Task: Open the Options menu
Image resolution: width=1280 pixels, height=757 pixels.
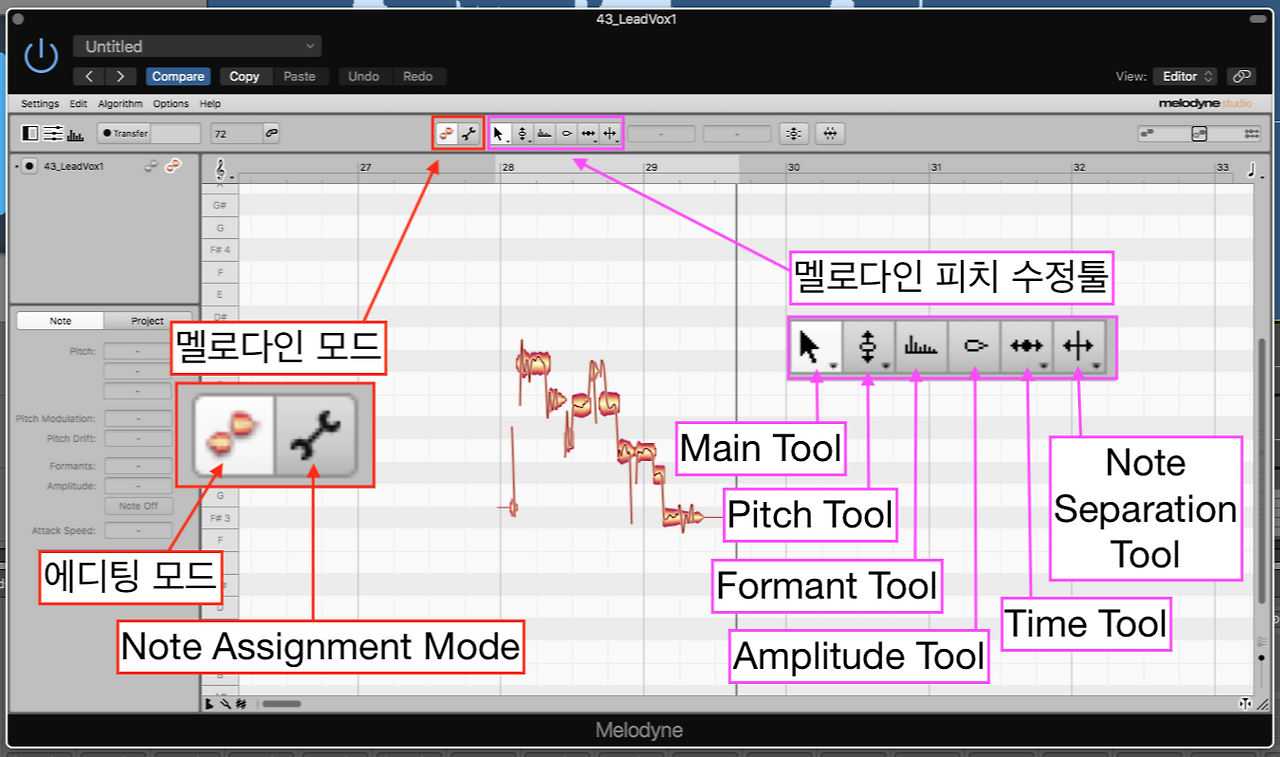Action: pos(171,104)
